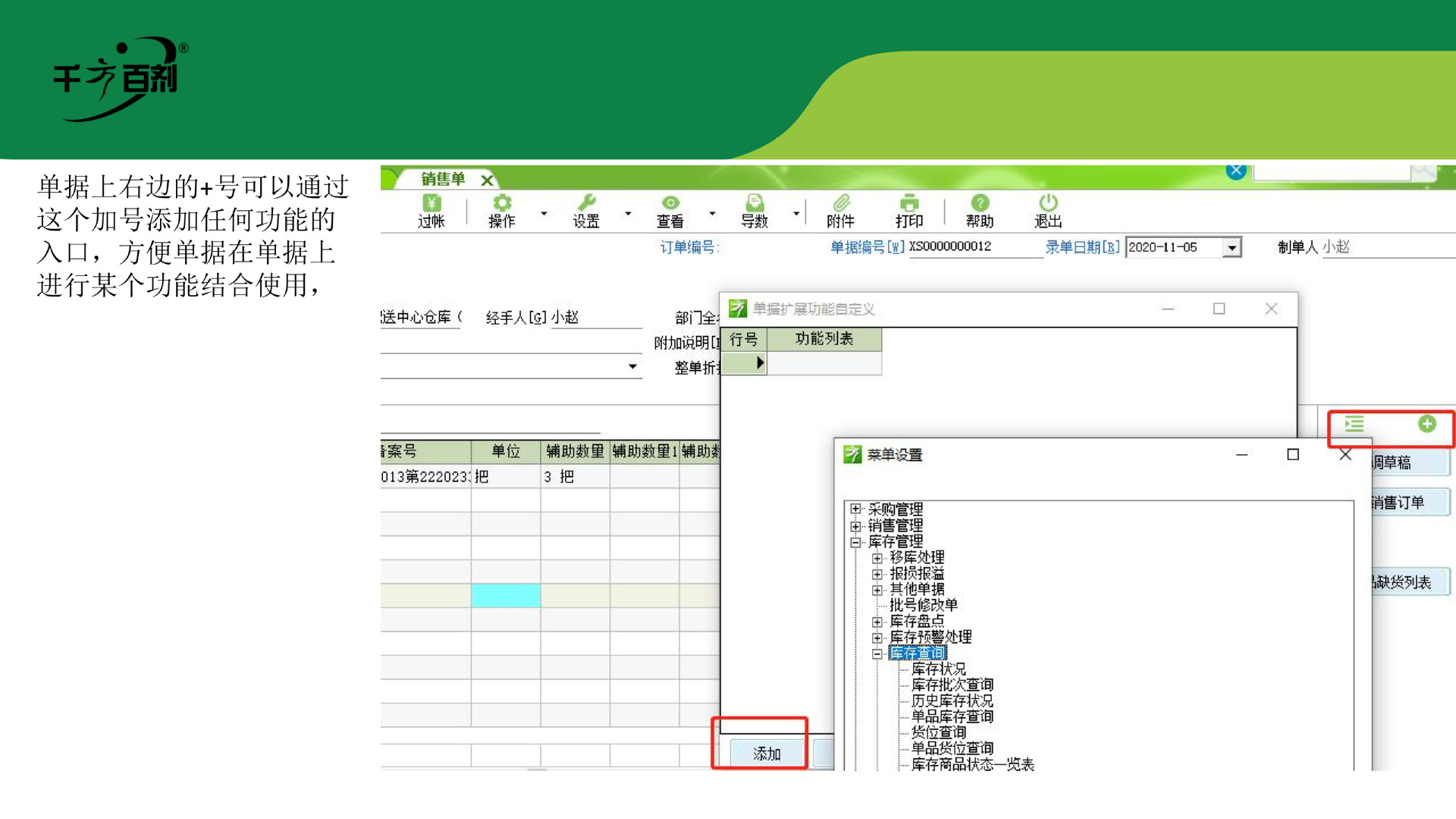Click the 导数 import icon
Viewport: 1456px width, 819px height.
pos(754,204)
